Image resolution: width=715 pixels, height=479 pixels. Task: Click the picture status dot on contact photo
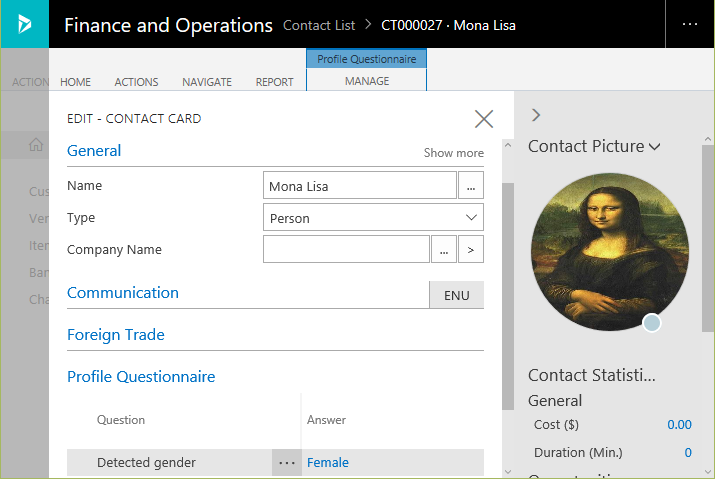coord(652,323)
